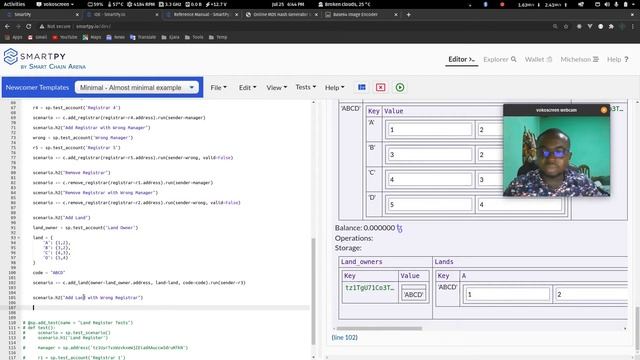This screenshot has width=640, height=360.
Task: Open the Apps bookmark shortcut
Action: click(x=14, y=37)
